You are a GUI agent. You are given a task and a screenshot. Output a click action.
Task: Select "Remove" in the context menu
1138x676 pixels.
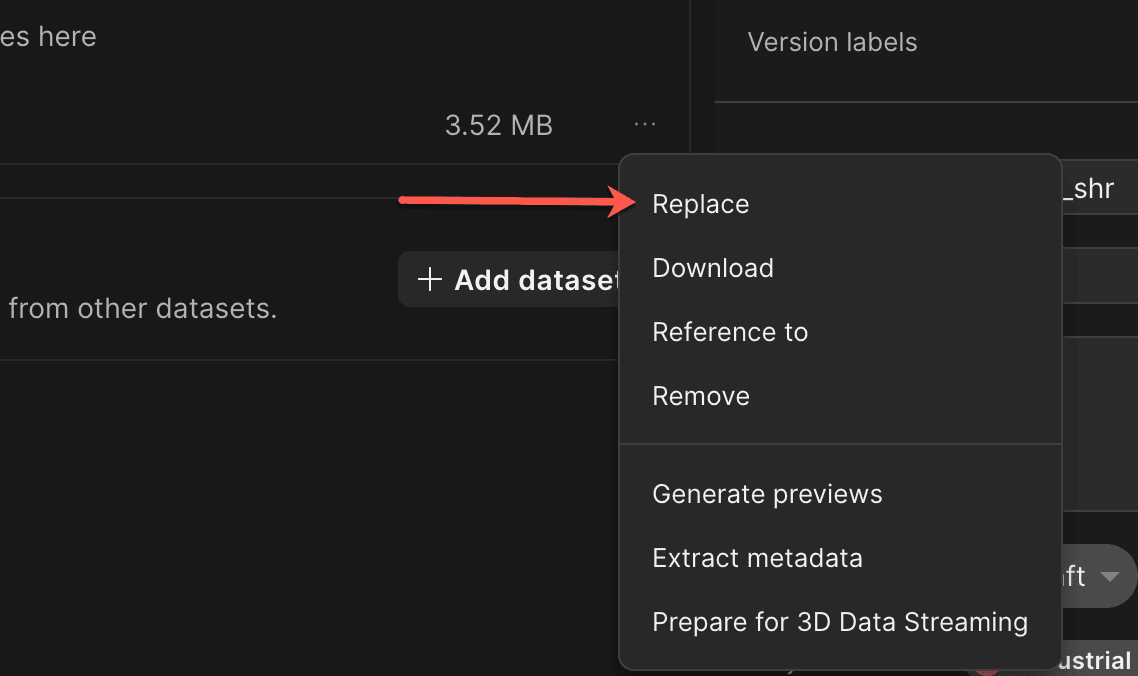(x=700, y=395)
